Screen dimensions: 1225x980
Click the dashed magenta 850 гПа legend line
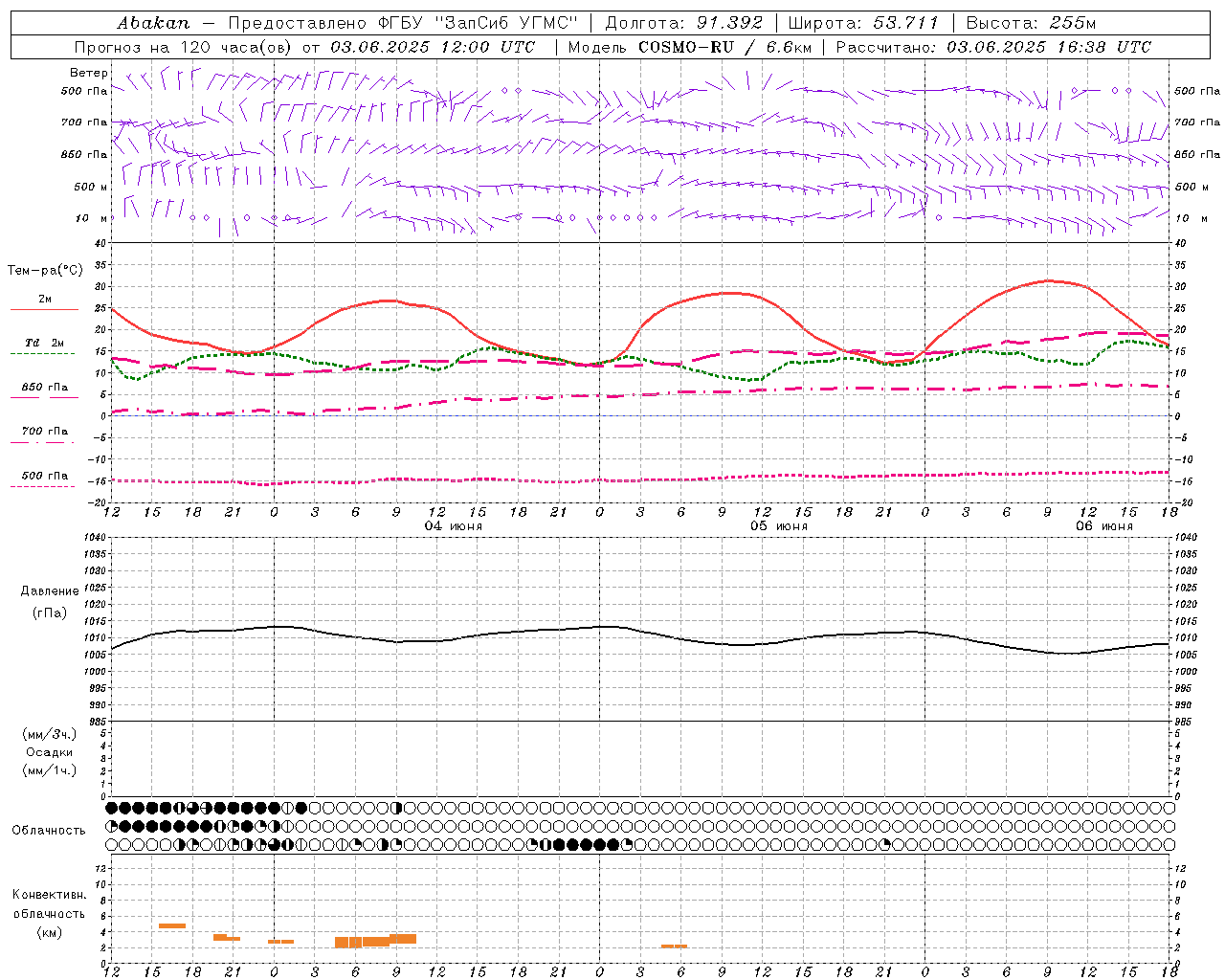44,397
